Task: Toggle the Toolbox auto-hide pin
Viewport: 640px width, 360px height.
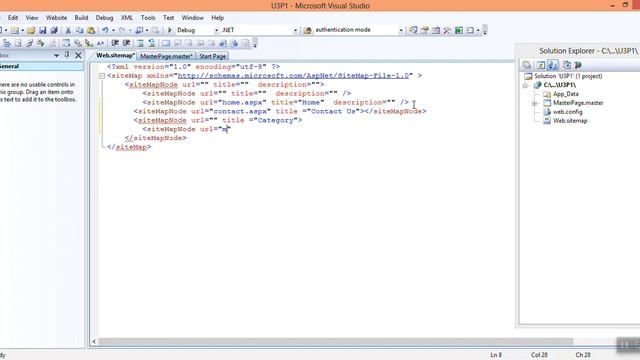Action: pyautogui.click(x=67, y=55)
